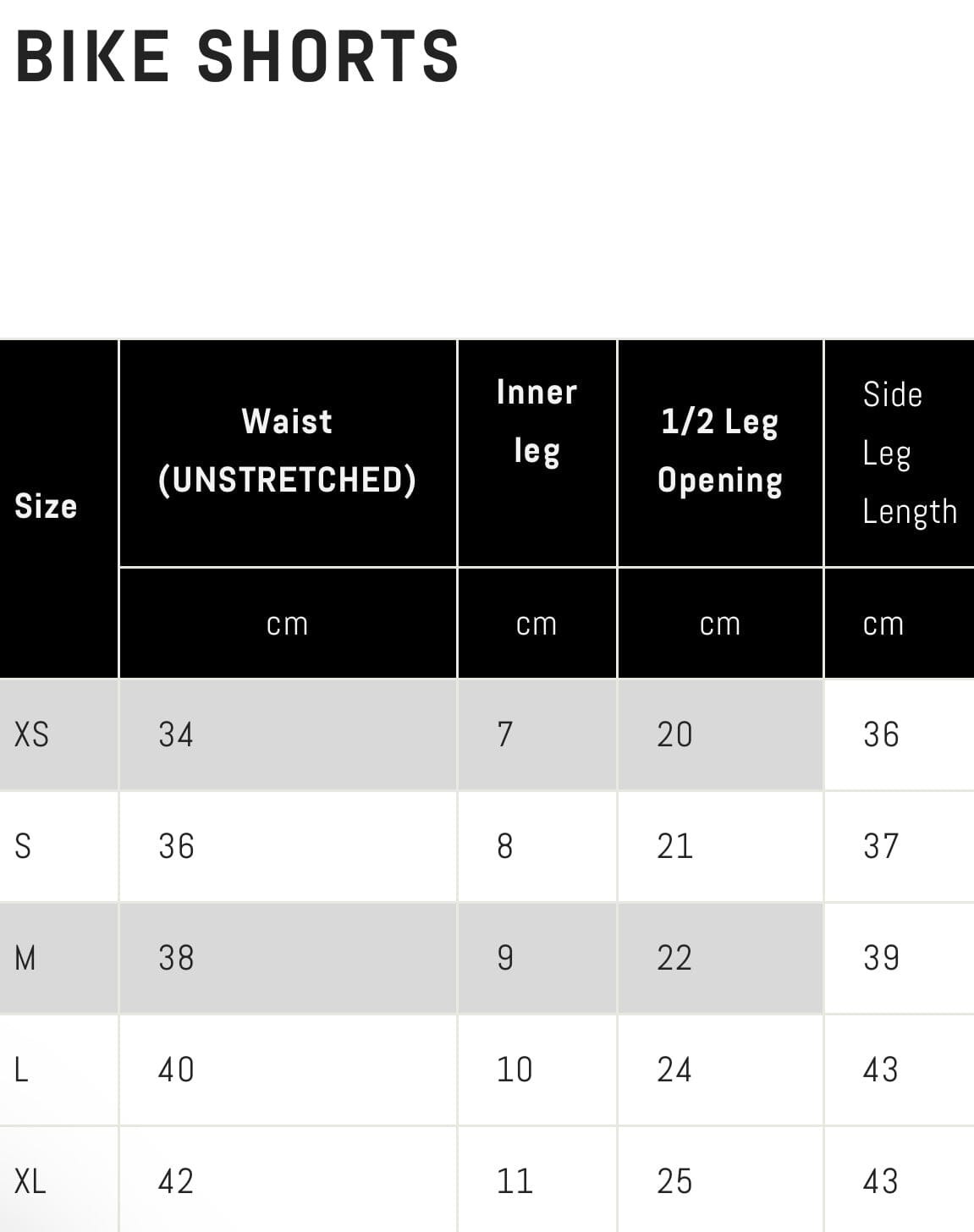Screen dimensions: 974x1232
Task: Click the cm unit under Inner leg
Action: (537, 624)
